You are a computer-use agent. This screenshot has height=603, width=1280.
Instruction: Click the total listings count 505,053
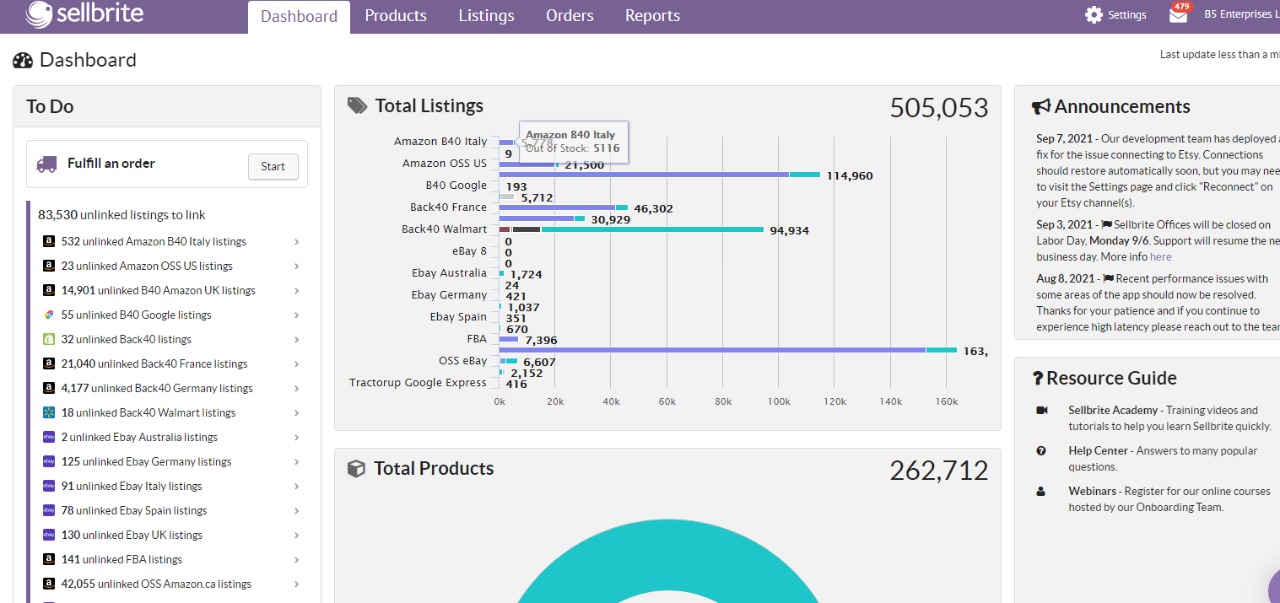(939, 108)
